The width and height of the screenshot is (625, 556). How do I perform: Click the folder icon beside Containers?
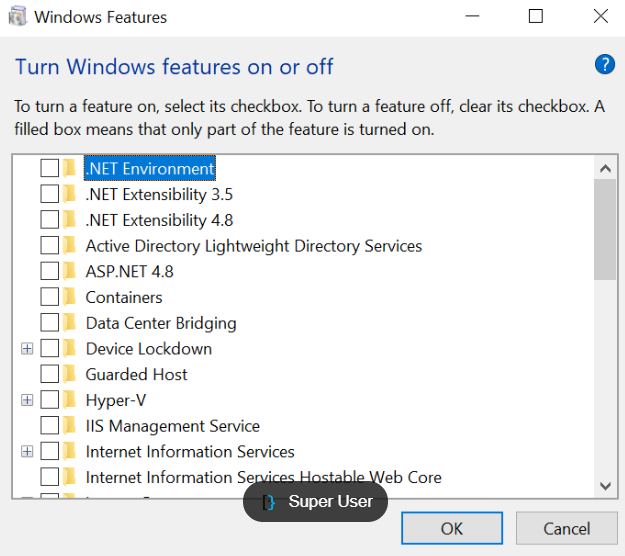[x=70, y=297]
